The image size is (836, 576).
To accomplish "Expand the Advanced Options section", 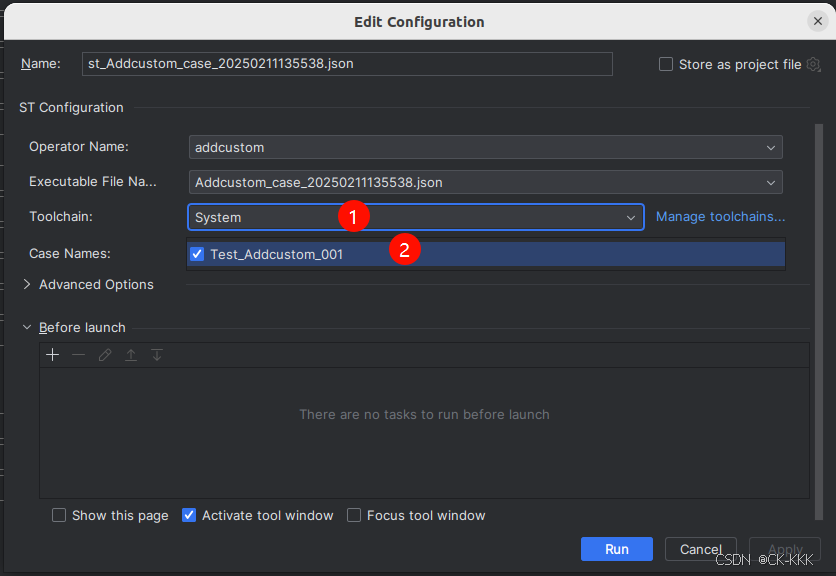I will pos(27,285).
